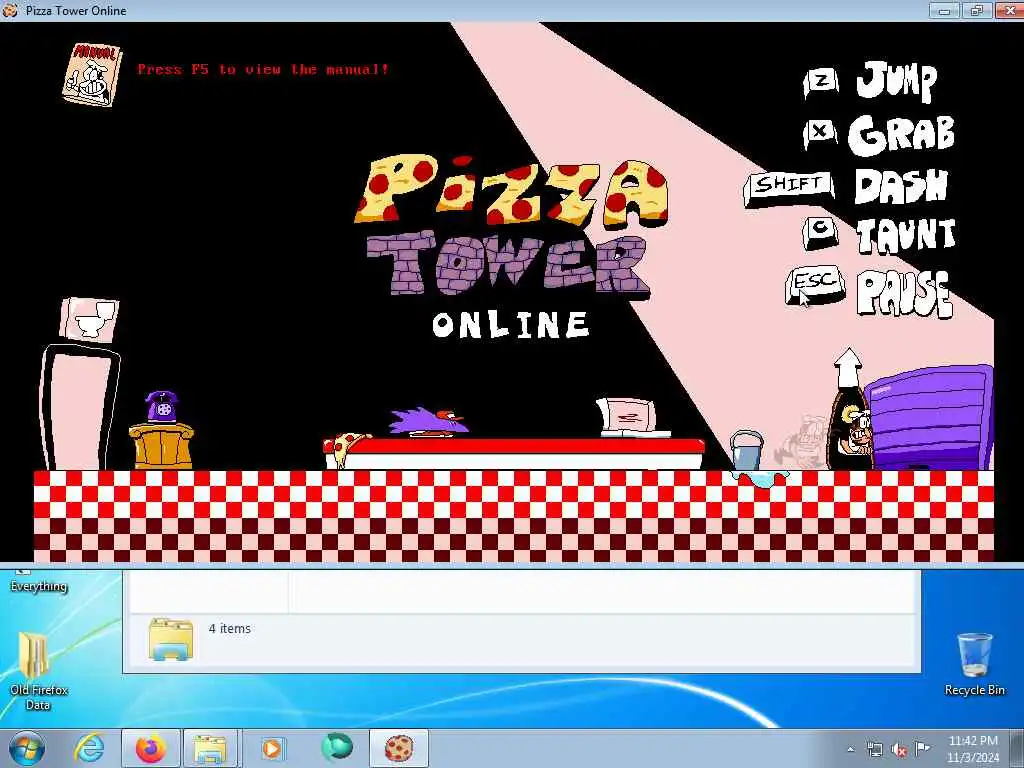Click the folder icon in Explorer details pane
Image resolution: width=1024 pixels, height=768 pixels.
170,639
